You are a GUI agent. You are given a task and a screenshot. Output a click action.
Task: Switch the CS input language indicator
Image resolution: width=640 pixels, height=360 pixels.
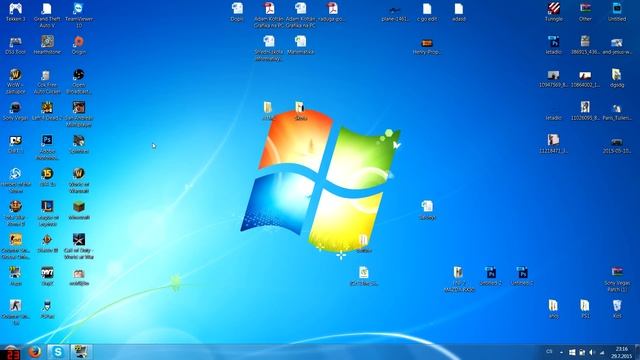[549, 351]
